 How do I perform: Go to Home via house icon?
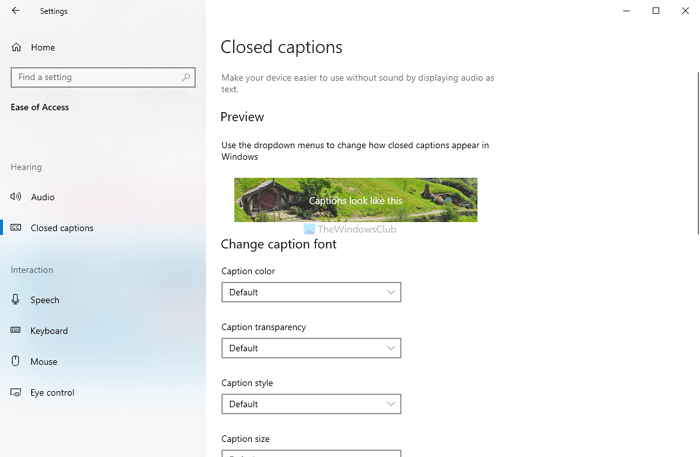click(16, 47)
